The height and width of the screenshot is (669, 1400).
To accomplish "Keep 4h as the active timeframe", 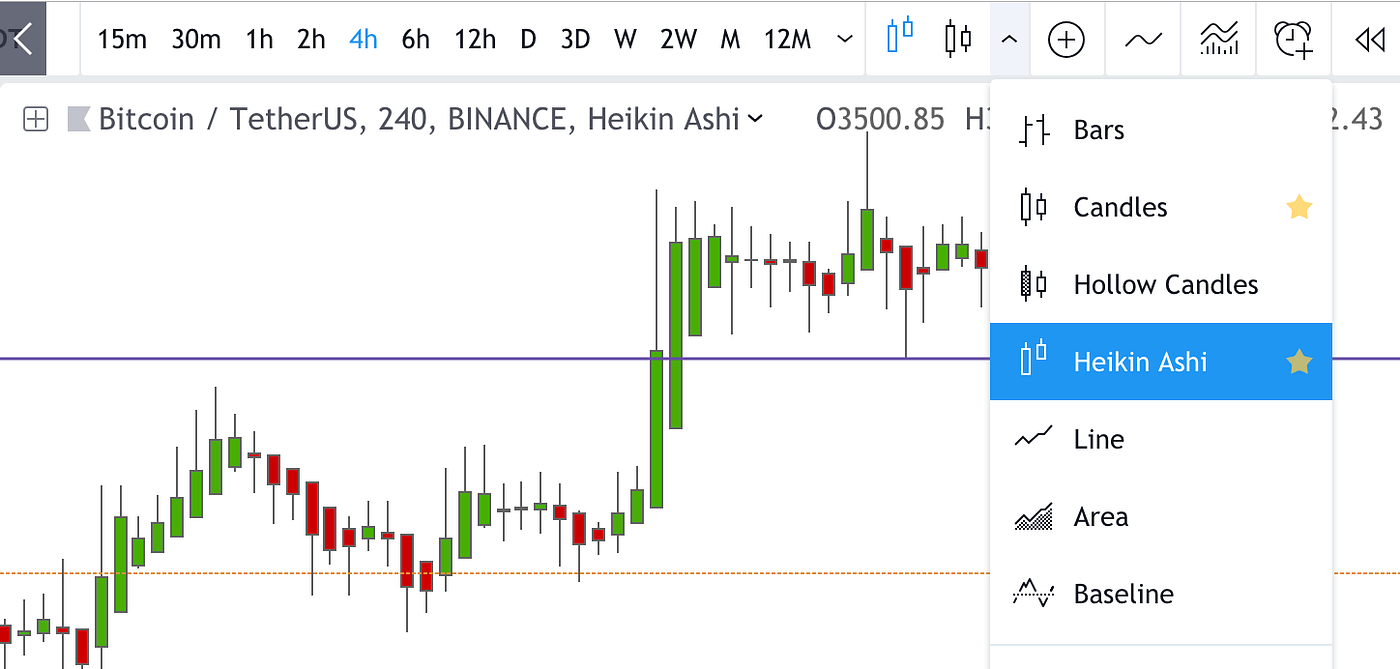I will pos(363,39).
